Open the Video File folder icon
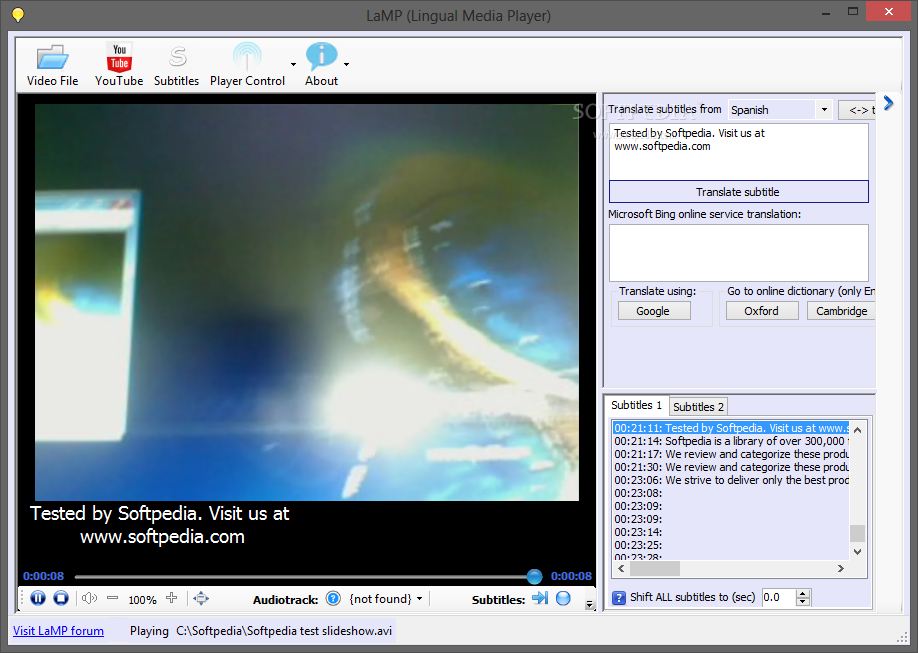The height and width of the screenshot is (653, 918). 53,57
